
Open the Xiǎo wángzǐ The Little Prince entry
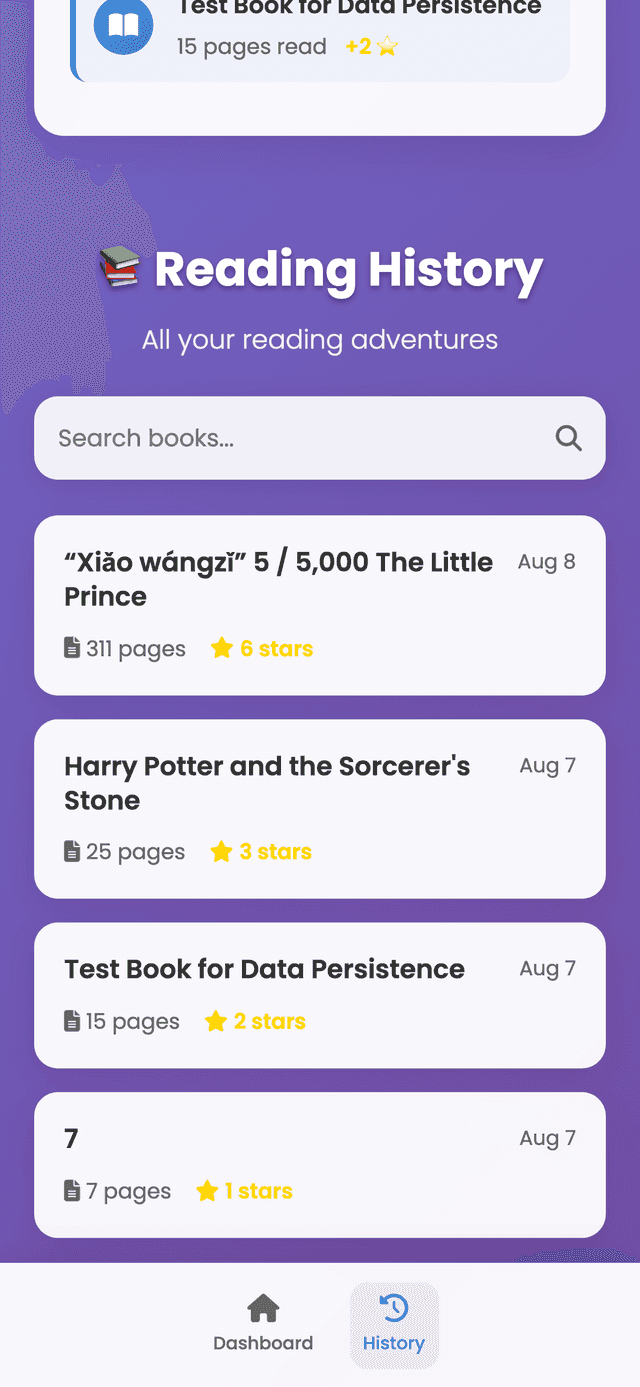pyautogui.click(x=320, y=605)
